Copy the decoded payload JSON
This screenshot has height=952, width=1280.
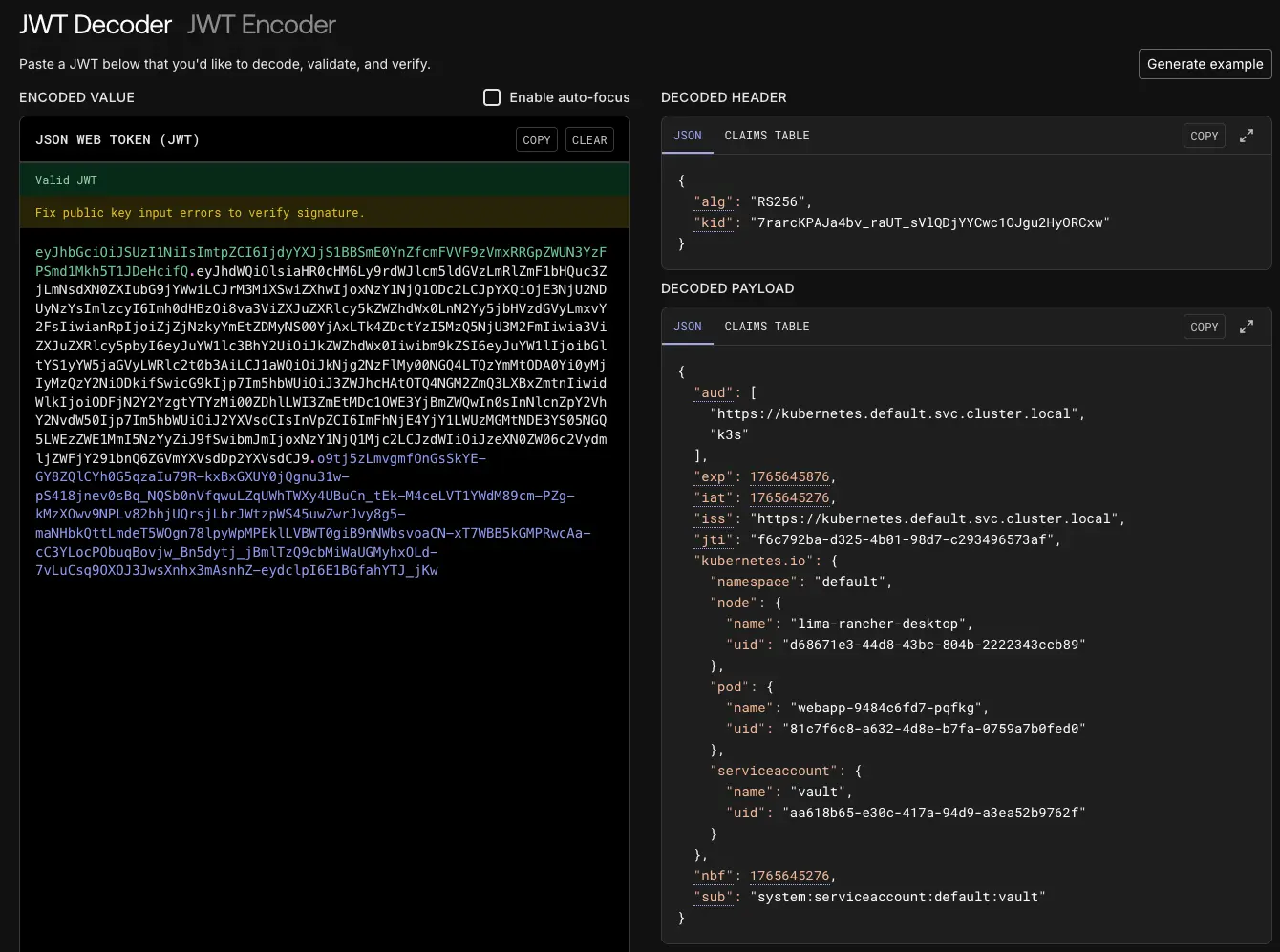(x=1204, y=327)
